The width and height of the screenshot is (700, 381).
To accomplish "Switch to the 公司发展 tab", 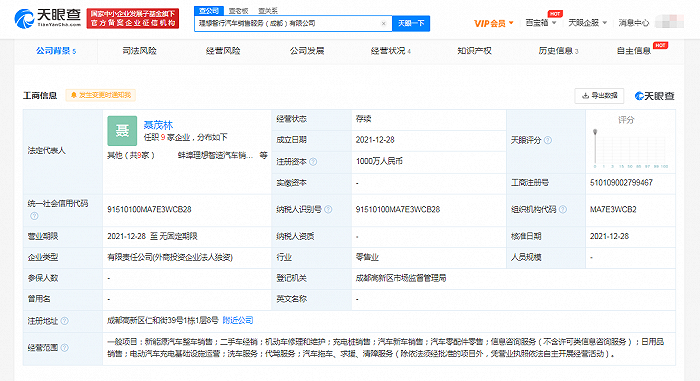I will pyautogui.click(x=307, y=51).
